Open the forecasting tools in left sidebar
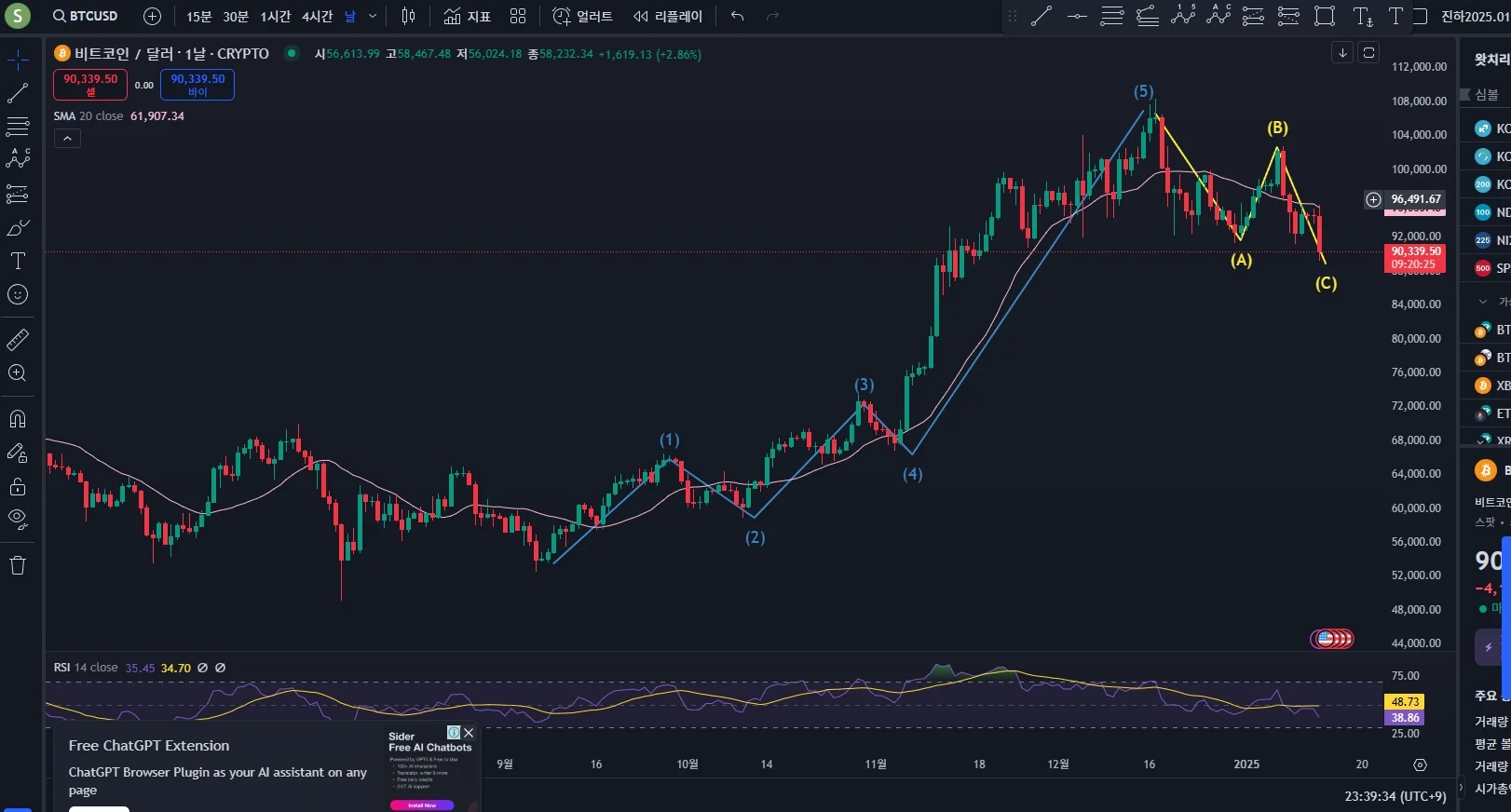This screenshot has height=812, width=1511. point(18,194)
